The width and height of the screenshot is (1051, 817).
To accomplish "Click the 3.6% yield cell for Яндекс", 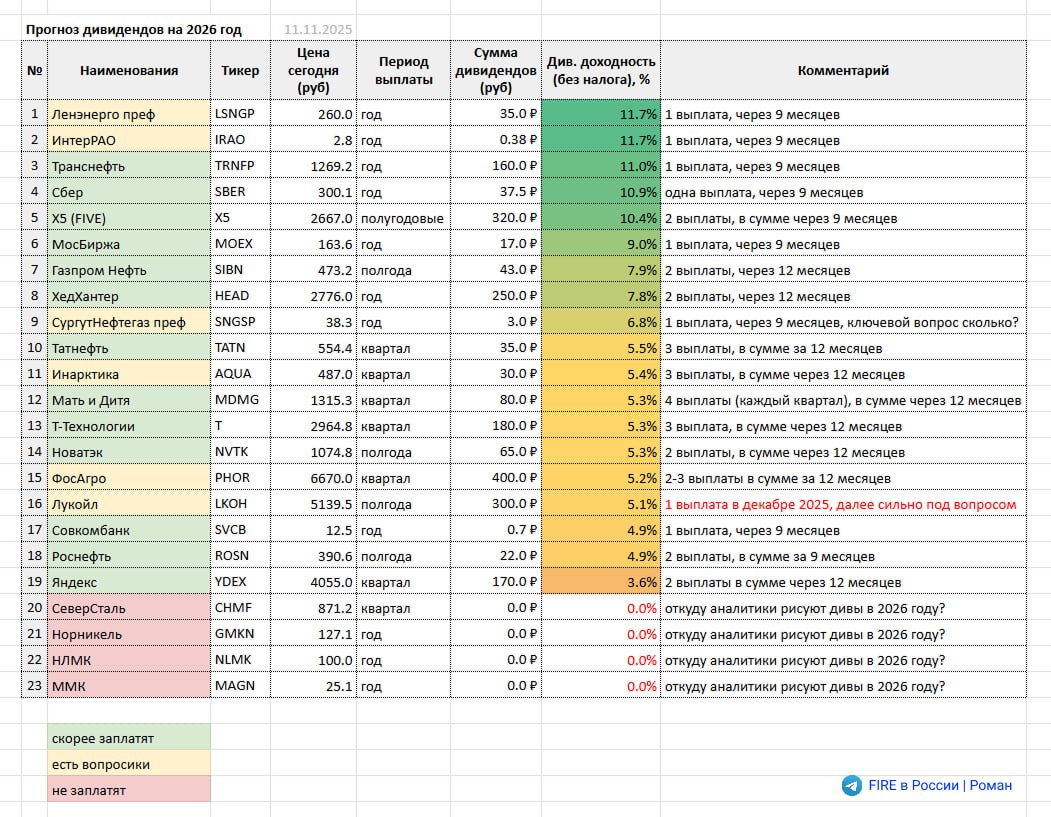I will (601, 582).
